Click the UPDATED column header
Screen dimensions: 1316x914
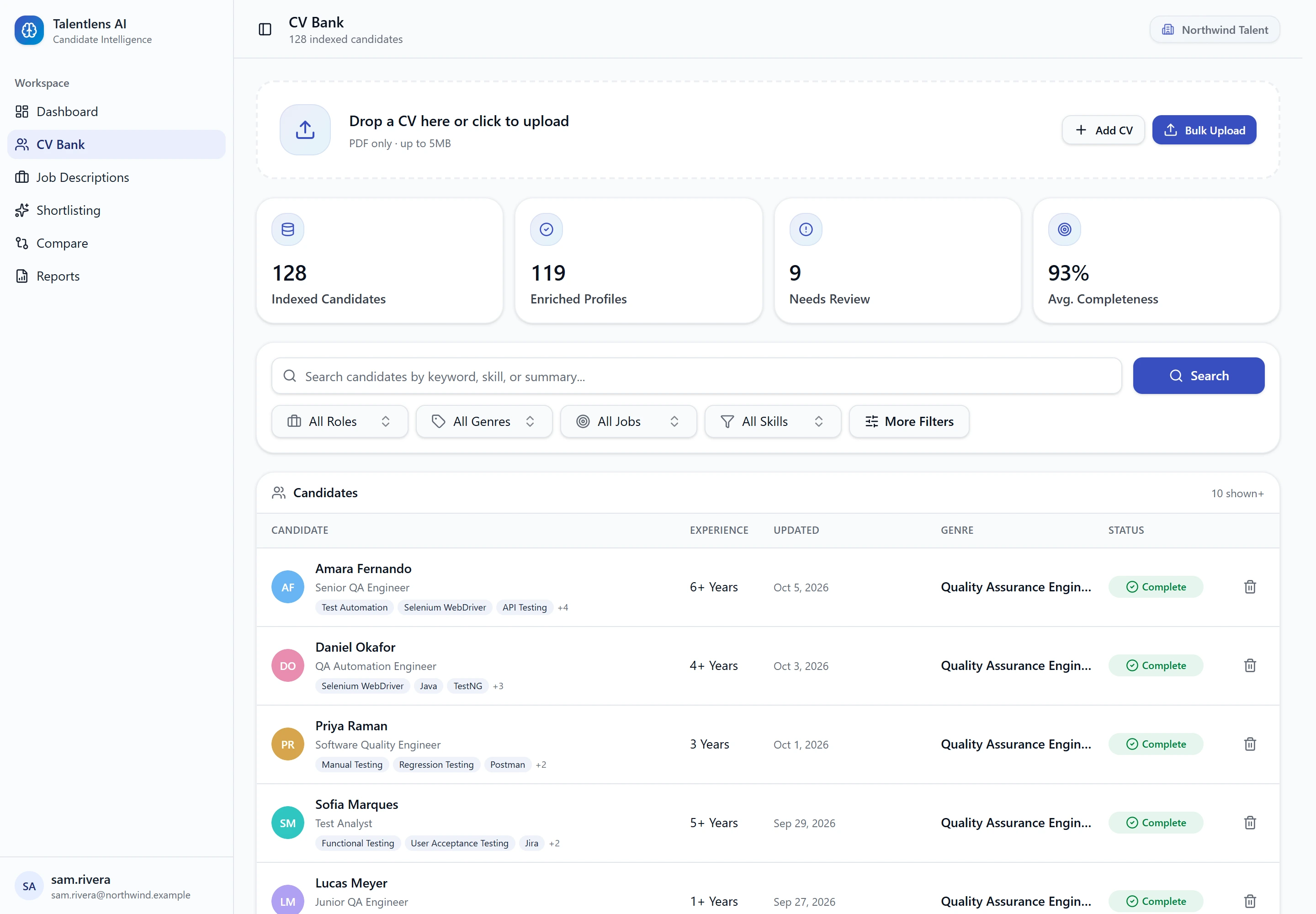coord(796,530)
